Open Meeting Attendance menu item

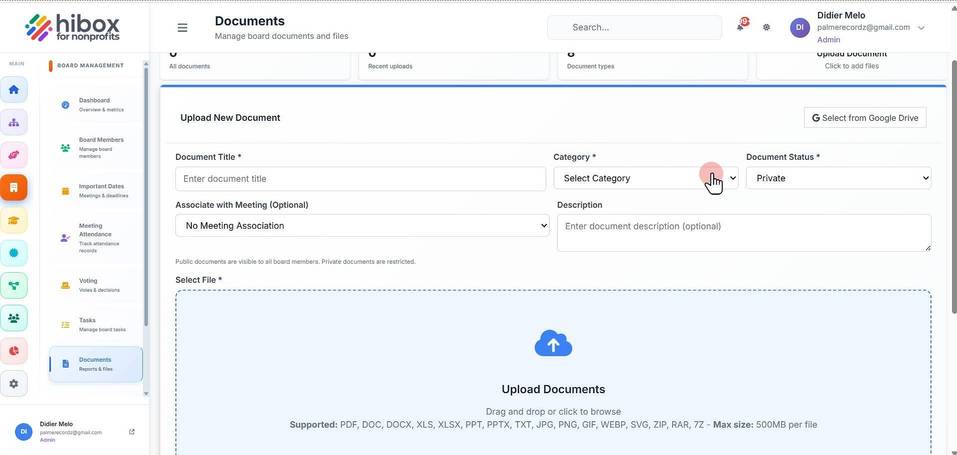tap(96, 238)
